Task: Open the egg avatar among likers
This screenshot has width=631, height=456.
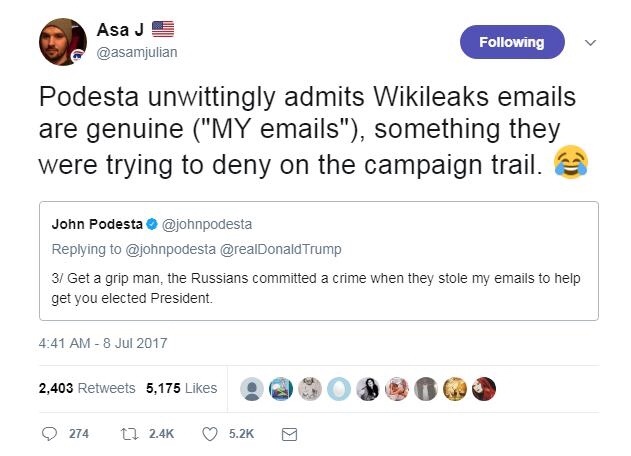Action: coord(339,387)
